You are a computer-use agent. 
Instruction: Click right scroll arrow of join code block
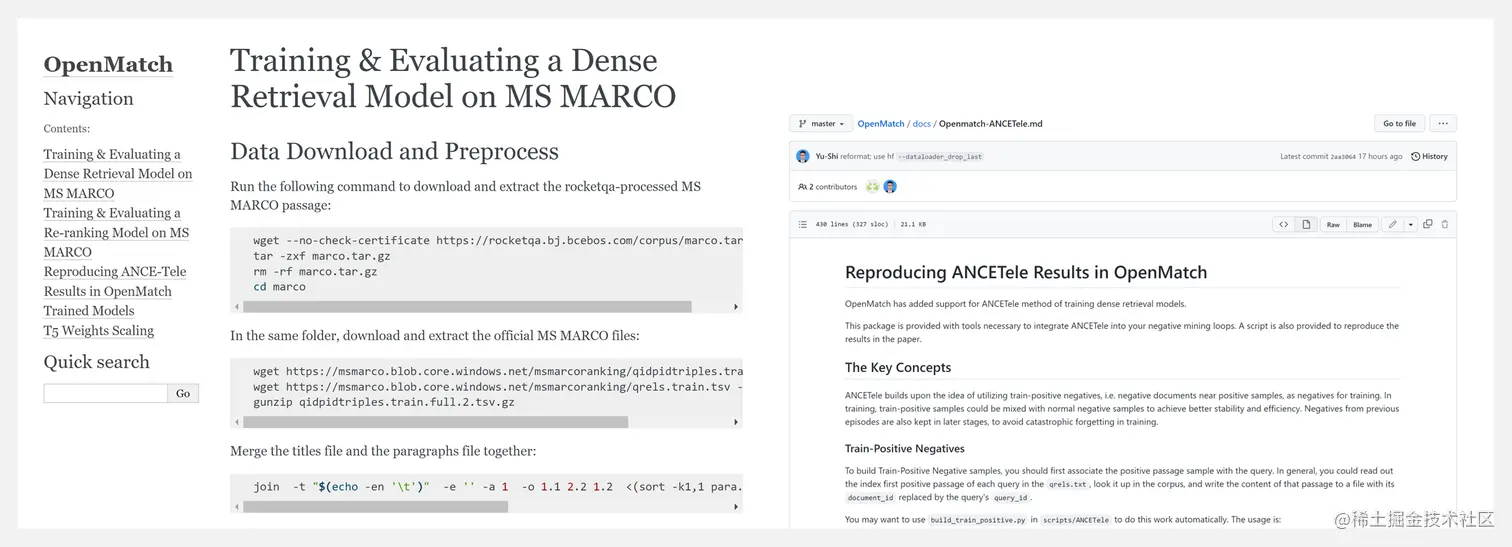click(x=736, y=507)
